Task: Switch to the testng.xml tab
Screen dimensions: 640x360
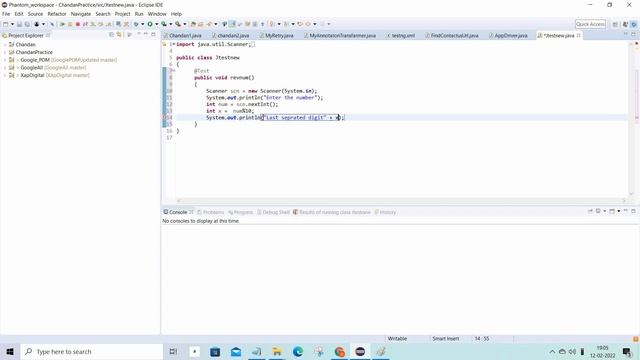Action: tap(400, 36)
